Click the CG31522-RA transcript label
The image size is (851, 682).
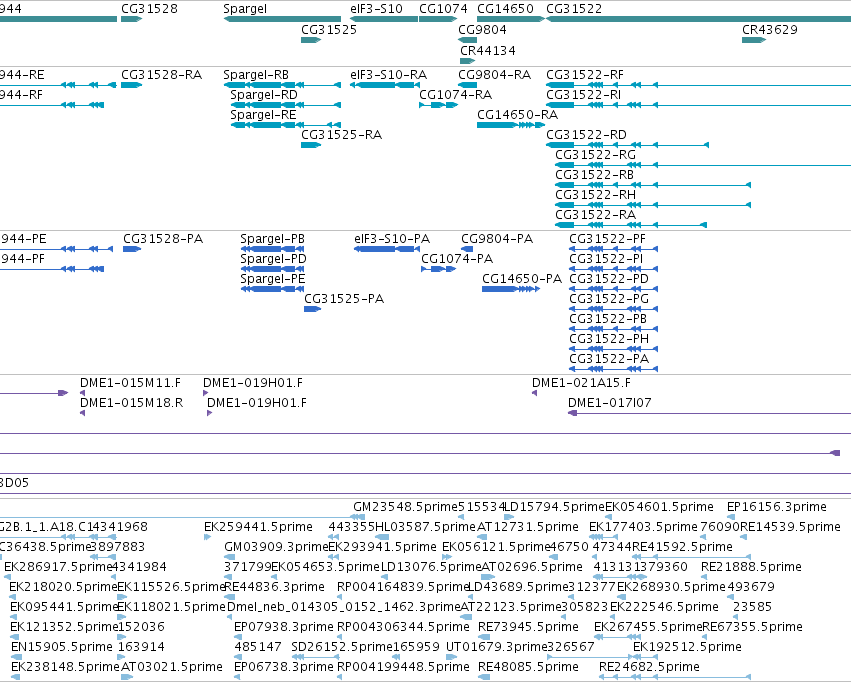coord(595,215)
